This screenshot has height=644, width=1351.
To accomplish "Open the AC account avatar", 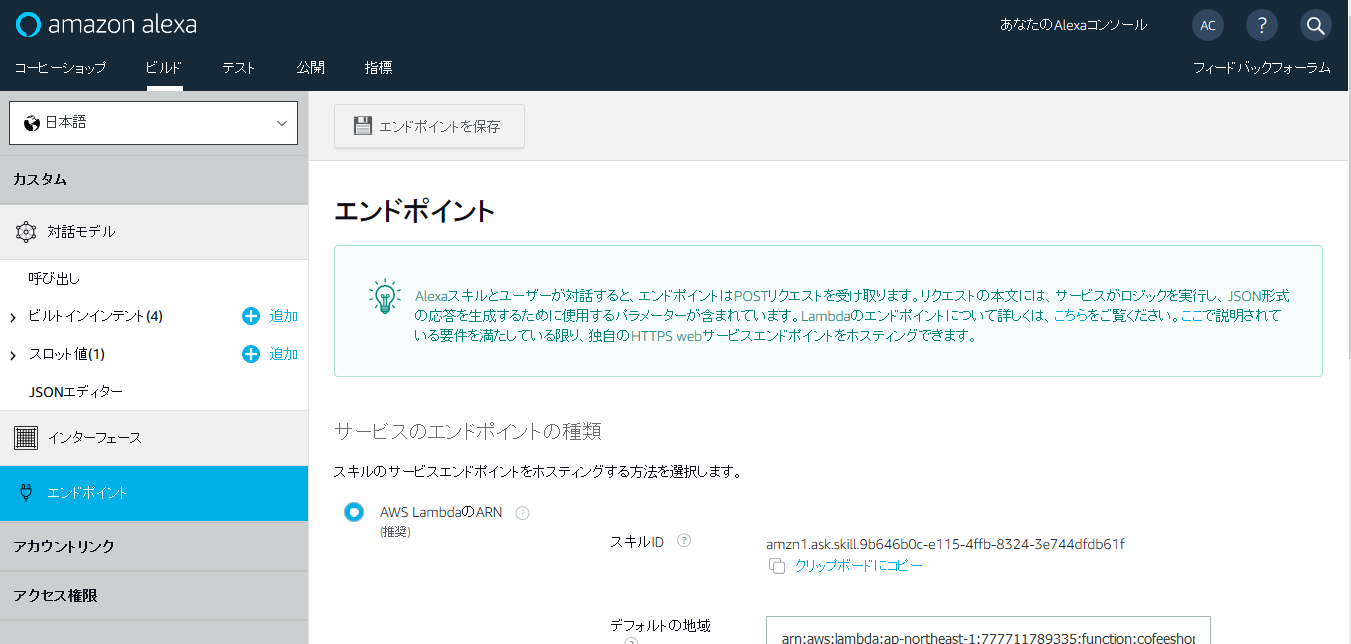I will coord(1208,25).
